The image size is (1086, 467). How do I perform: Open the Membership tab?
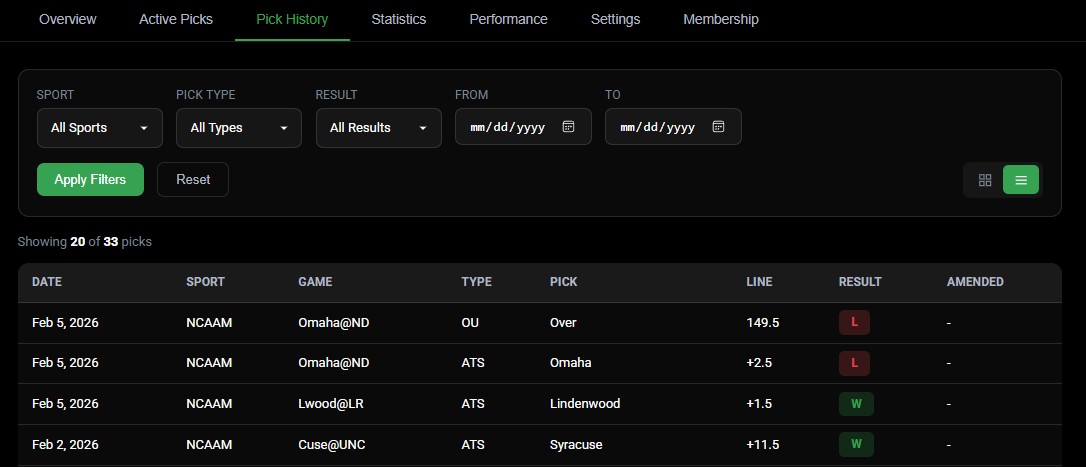721,19
